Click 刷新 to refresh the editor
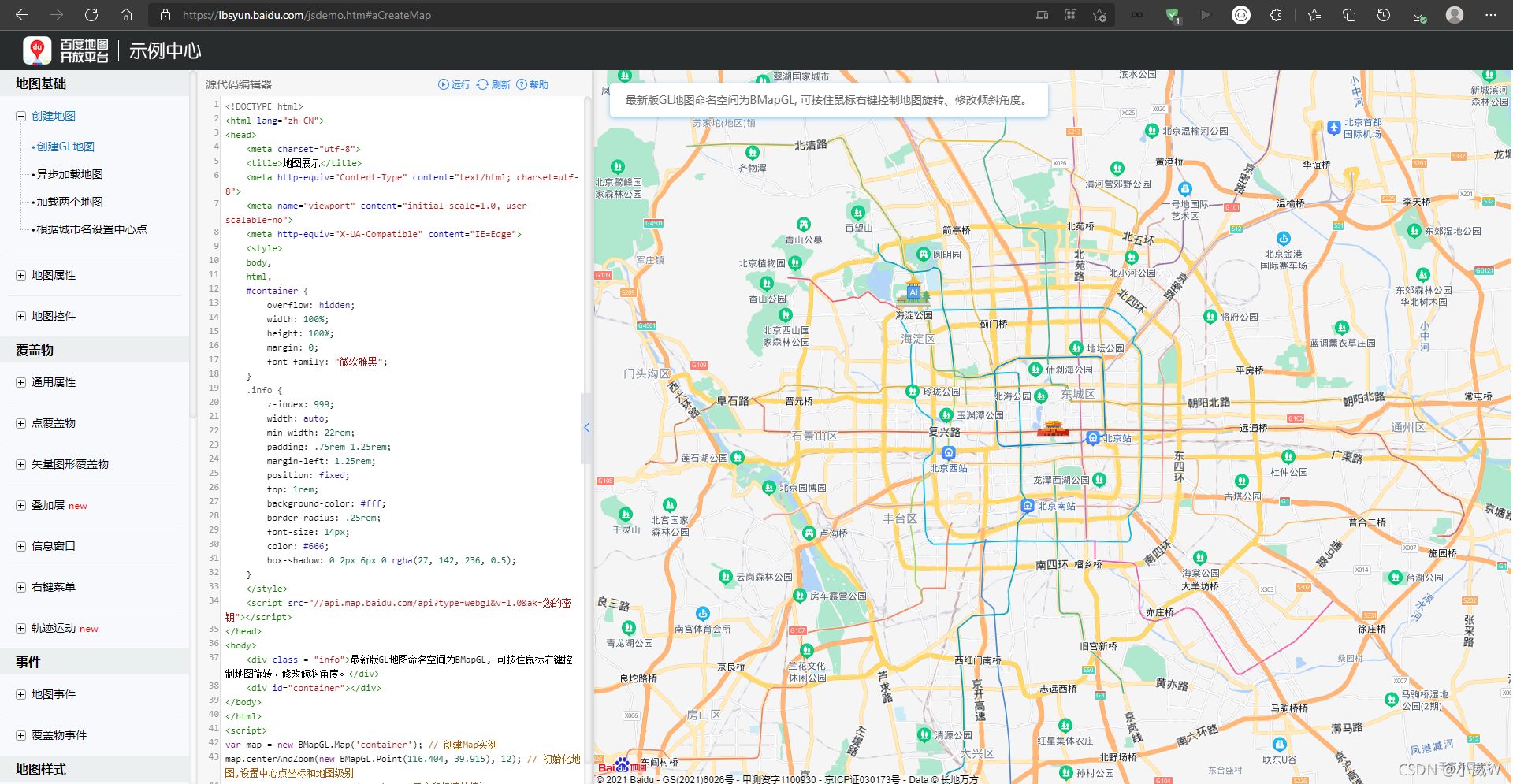Viewport: 1513px width, 784px height. coord(494,84)
